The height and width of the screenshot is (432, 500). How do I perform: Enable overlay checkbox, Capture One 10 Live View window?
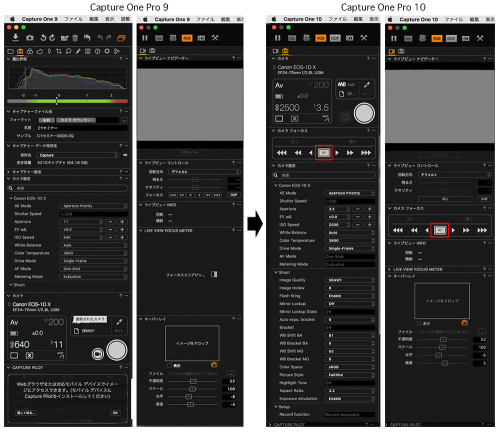point(419,323)
